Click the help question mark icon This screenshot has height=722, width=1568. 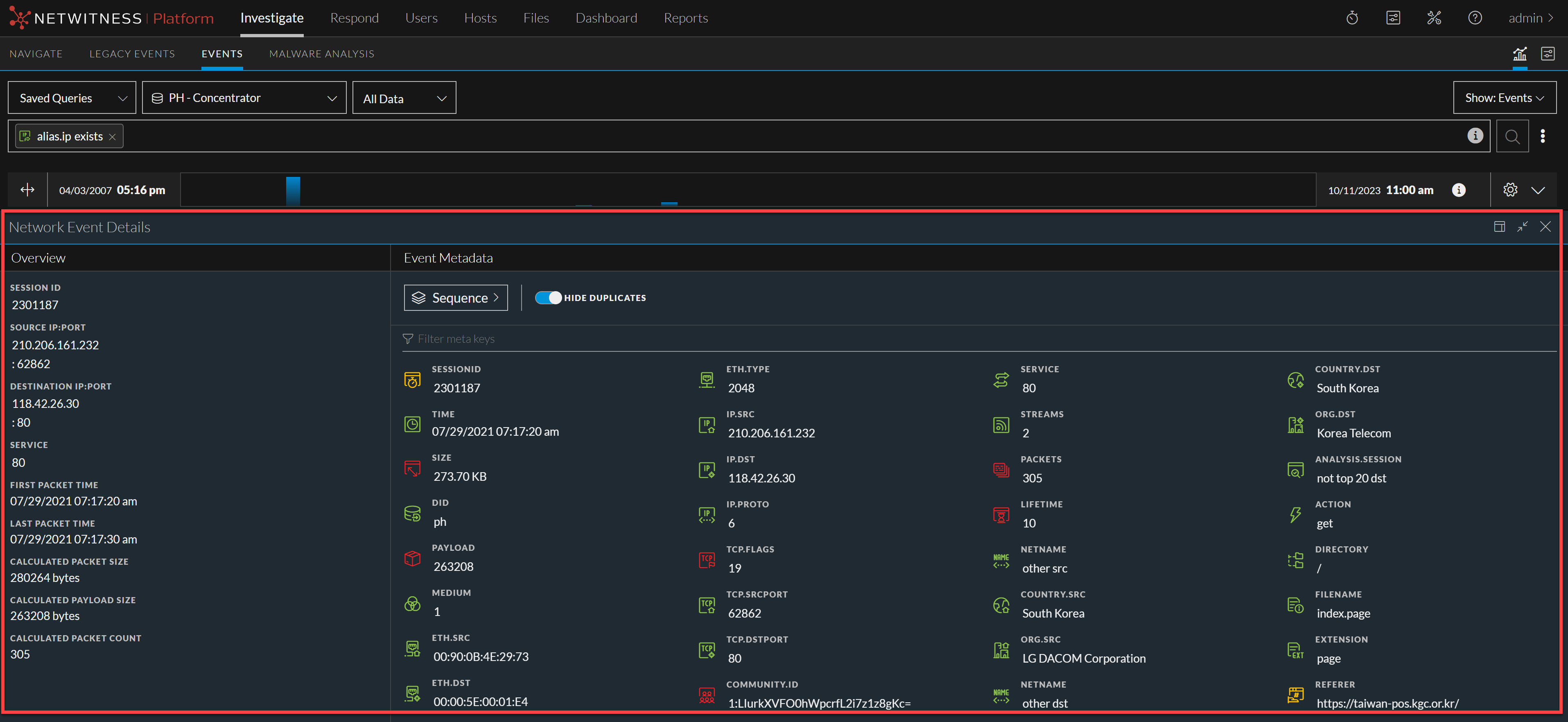point(1474,18)
